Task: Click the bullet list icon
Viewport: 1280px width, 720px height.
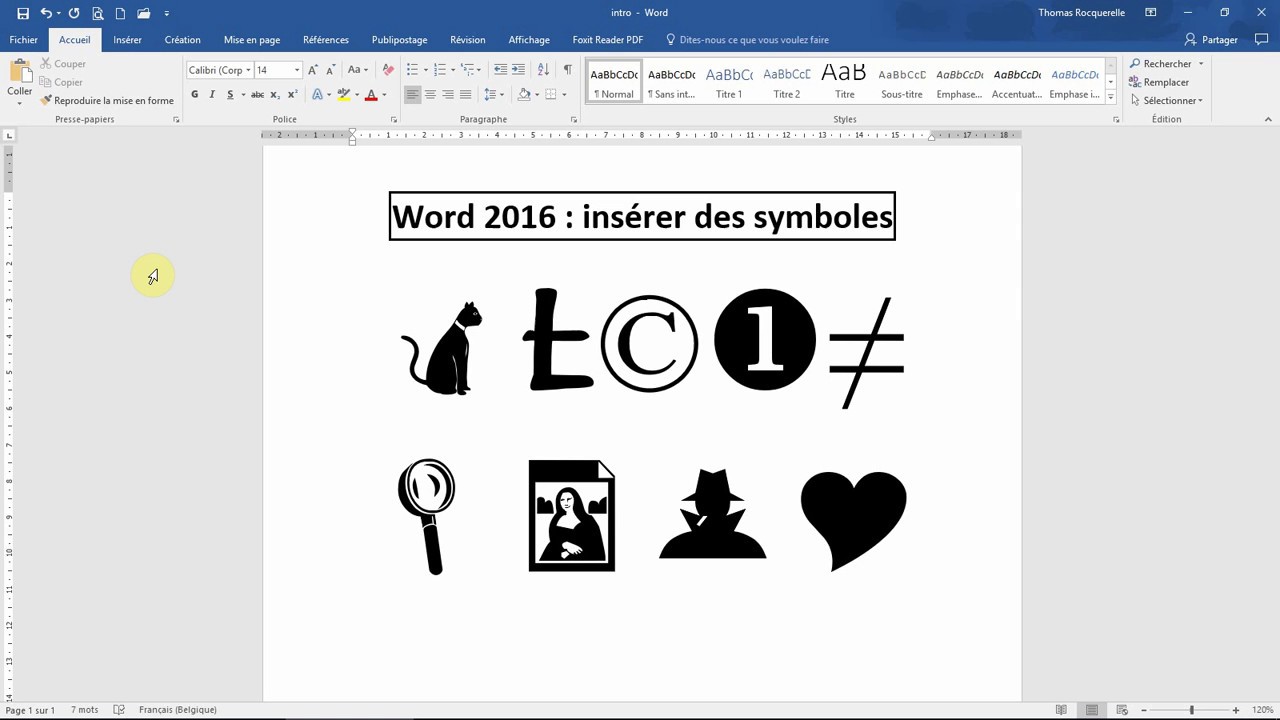Action: coord(412,70)
